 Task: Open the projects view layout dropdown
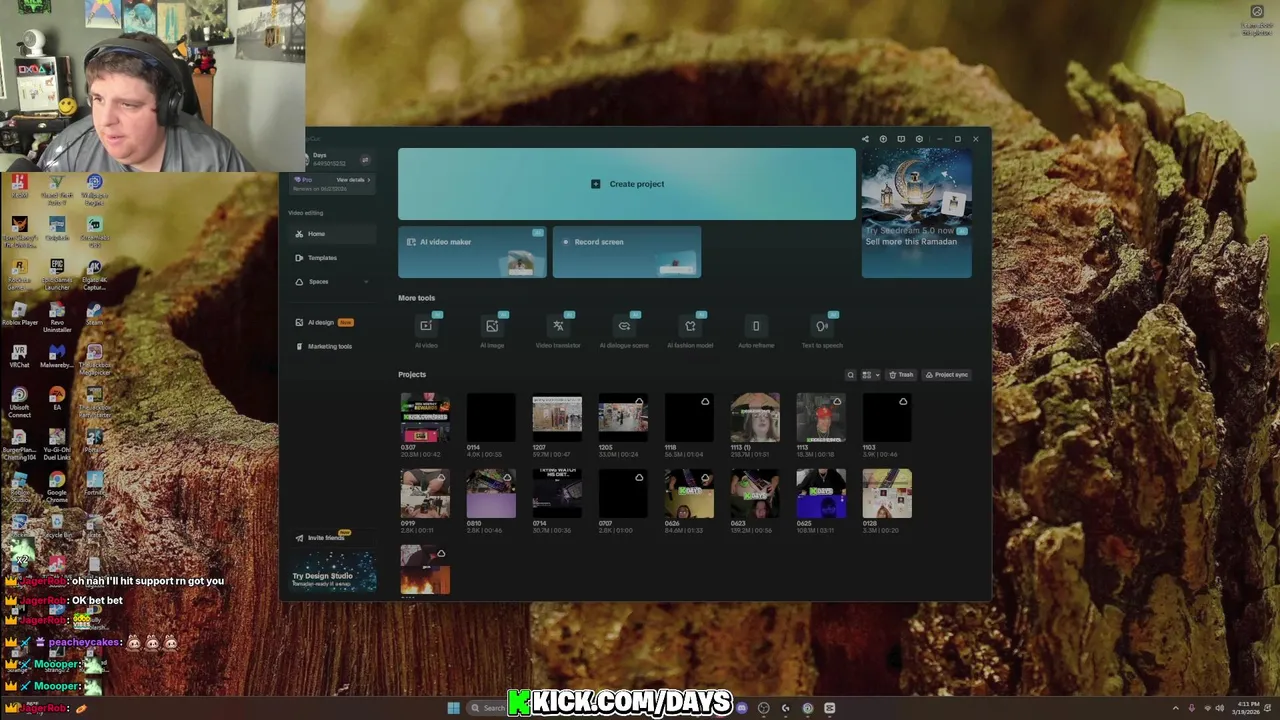click(x=870, y=375)
